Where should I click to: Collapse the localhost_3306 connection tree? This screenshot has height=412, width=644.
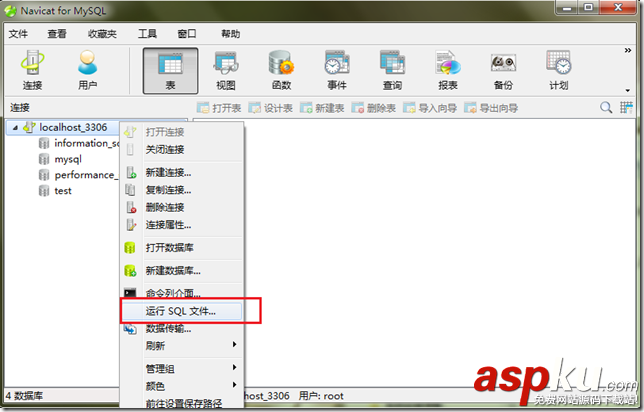pyautogui.click(x=15, y=128)
